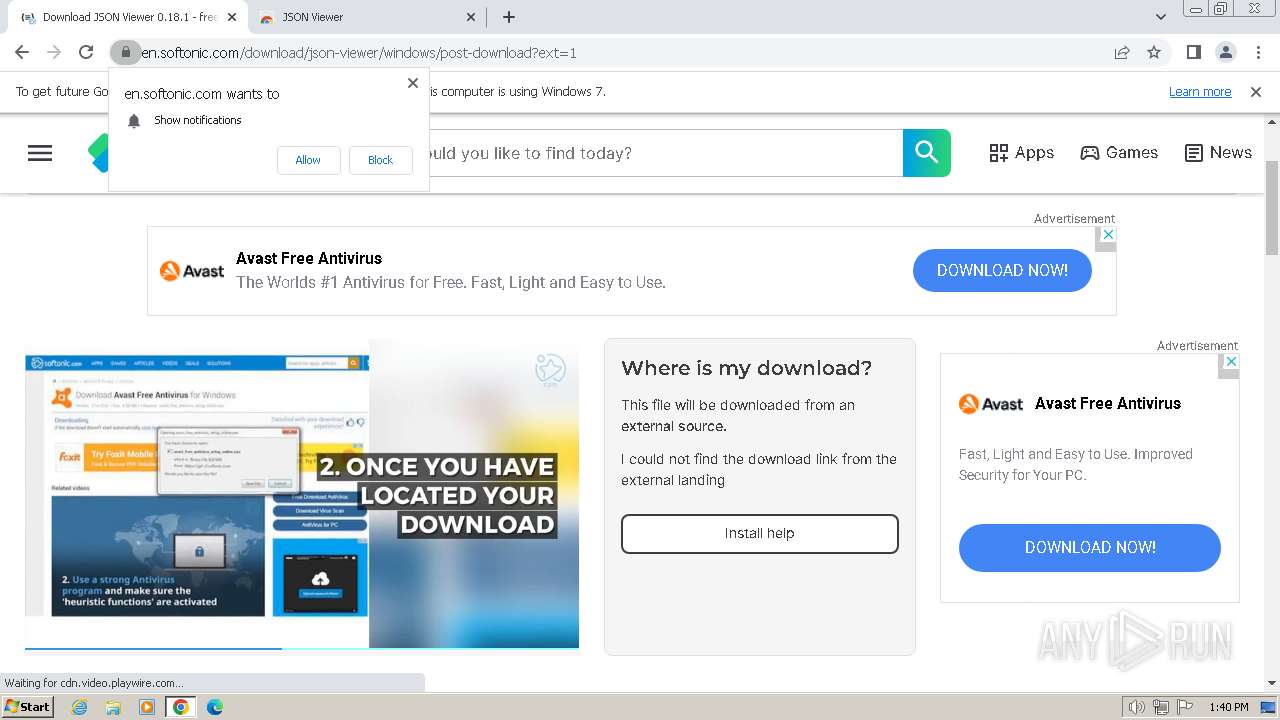Play the download instructions video
The image size is (1280, 720).
(302, 494)
